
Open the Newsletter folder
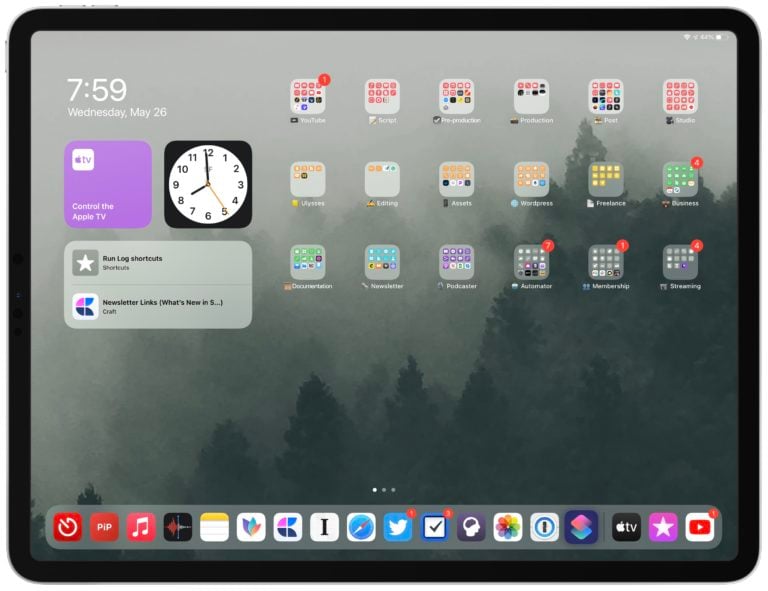(382, 262)
